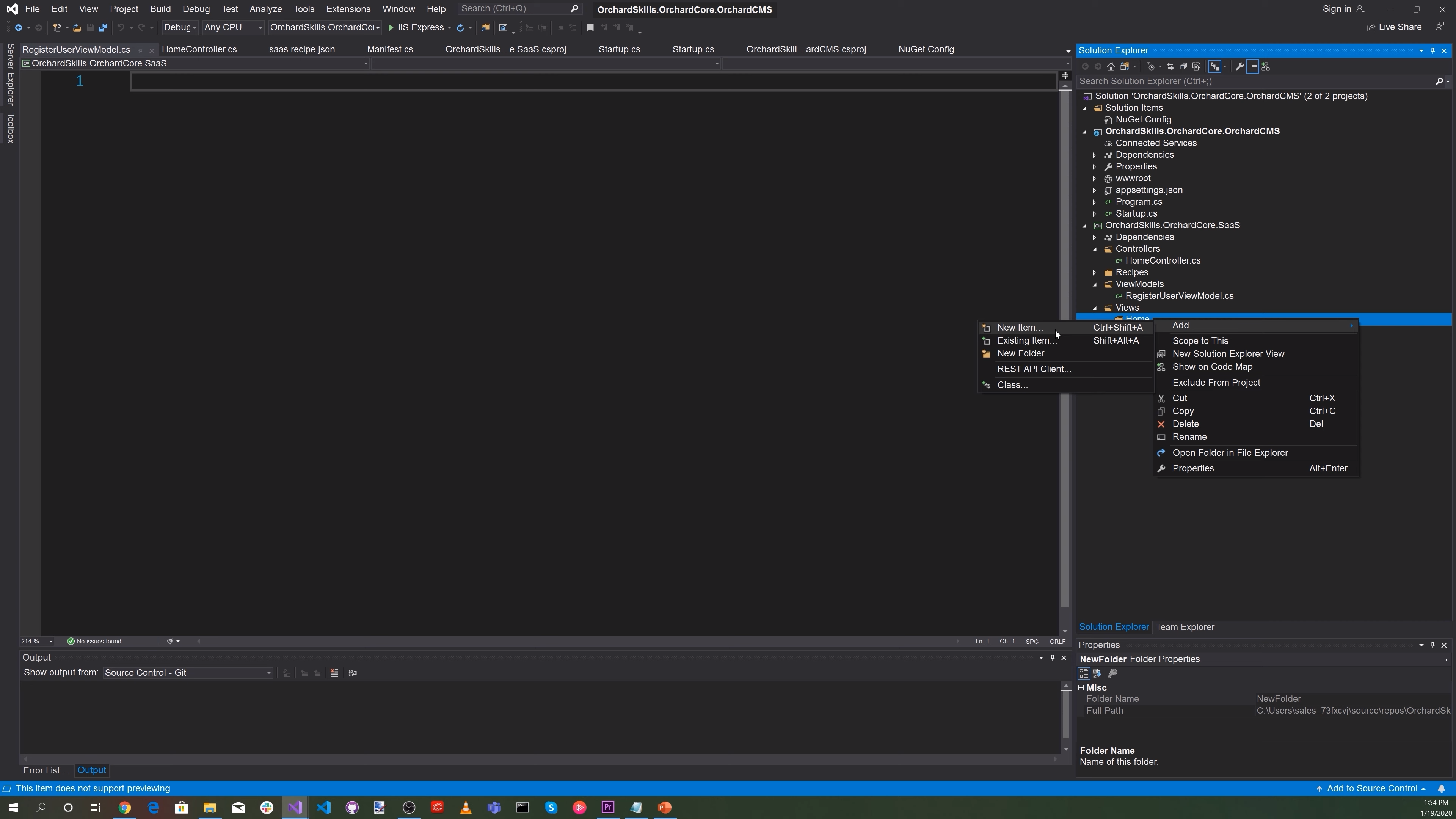Open the Toolbox side tab
Image resolution: width=1456 pixels, height=819 pixels.
10,128
